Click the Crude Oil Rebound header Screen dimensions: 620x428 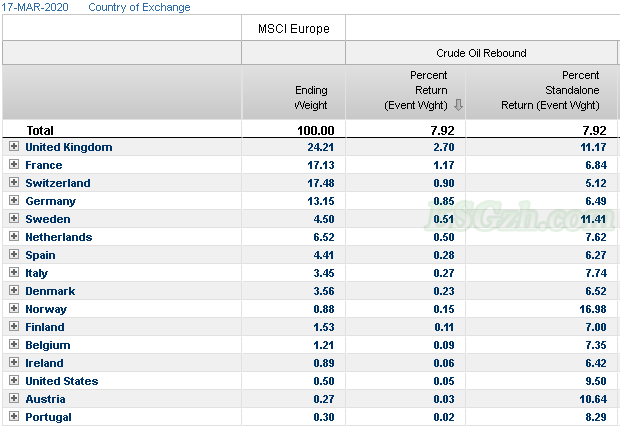[481, 53]
